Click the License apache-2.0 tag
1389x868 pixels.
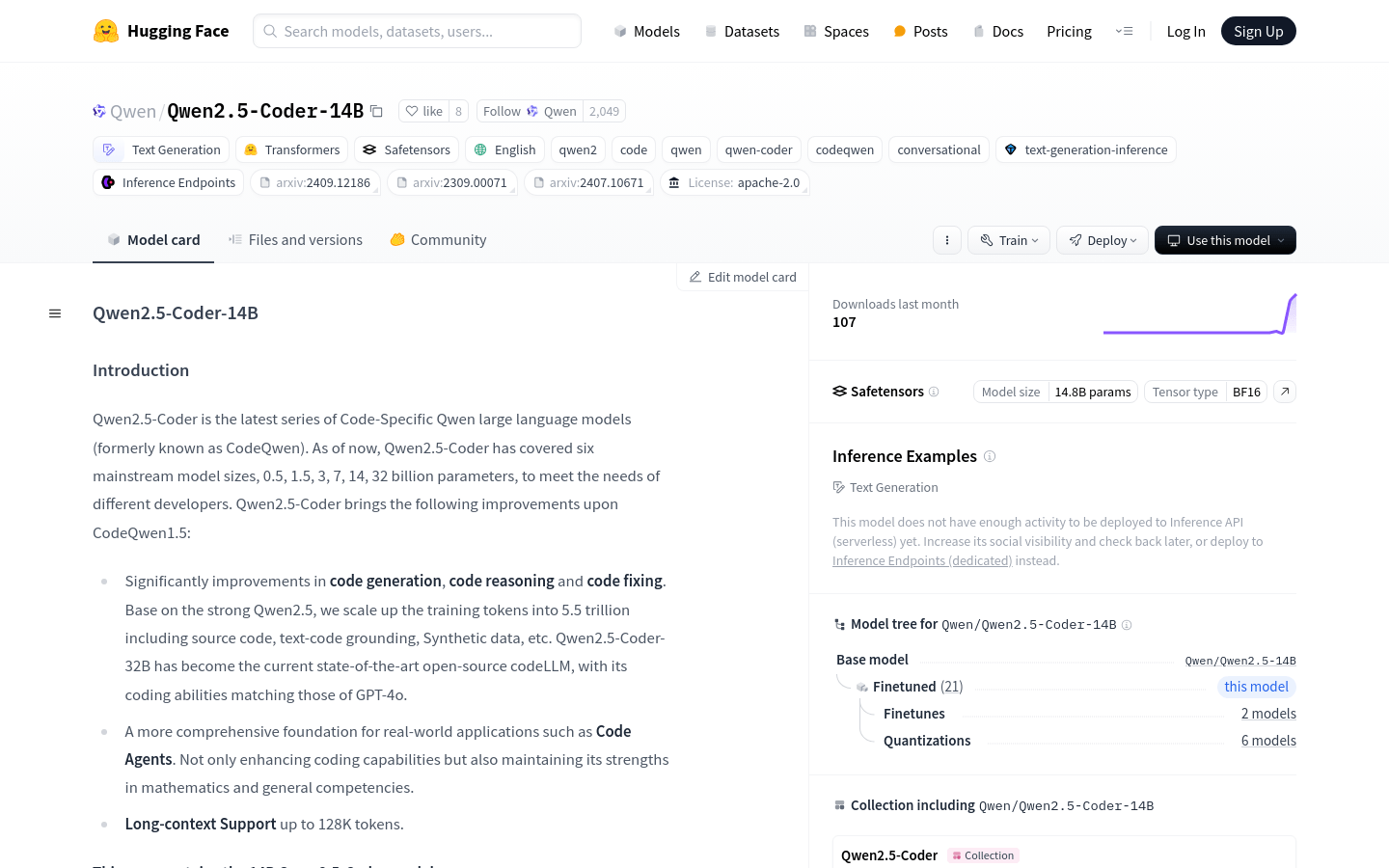[734, 182]
